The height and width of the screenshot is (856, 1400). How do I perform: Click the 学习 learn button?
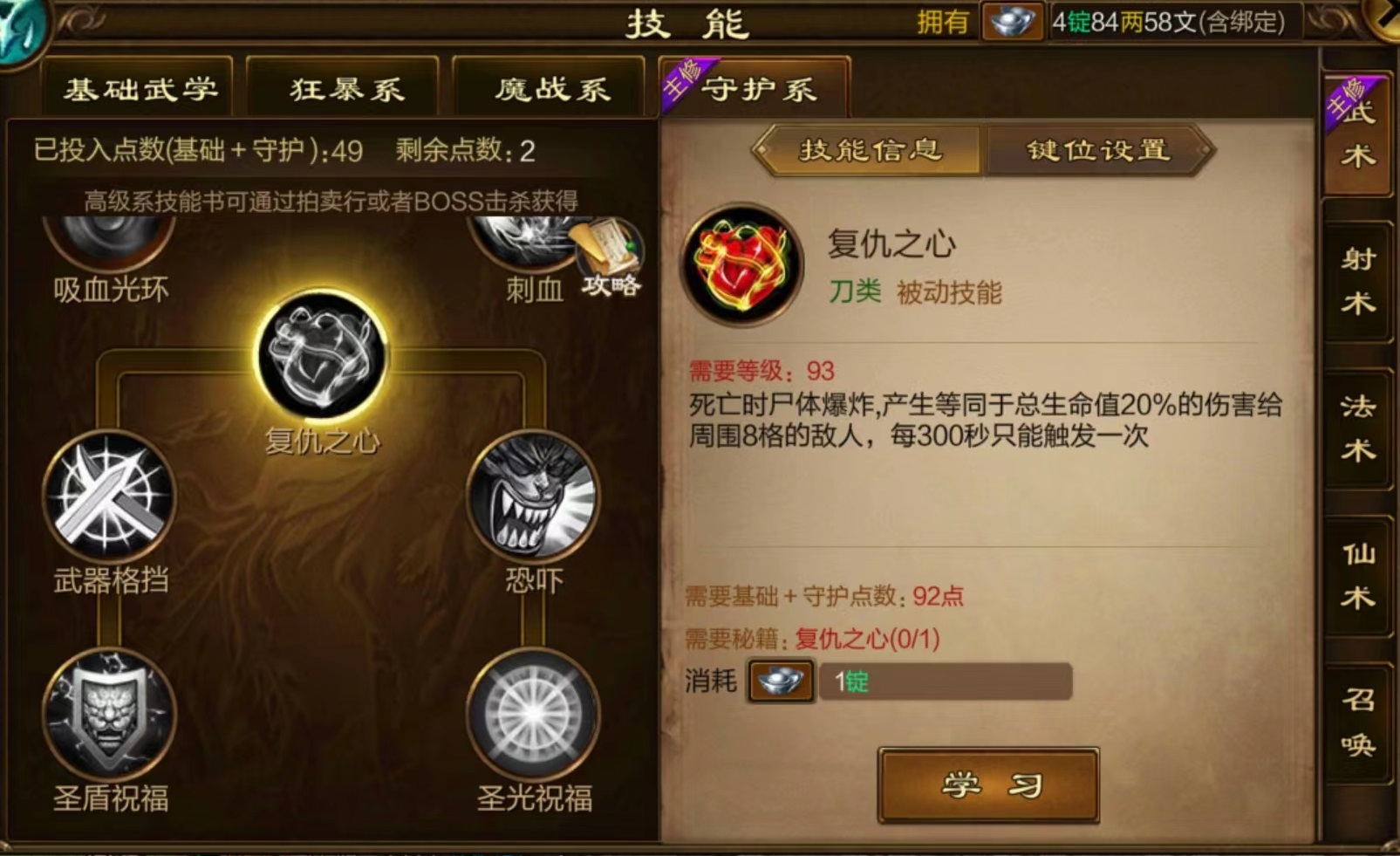[x=988, y=785]
